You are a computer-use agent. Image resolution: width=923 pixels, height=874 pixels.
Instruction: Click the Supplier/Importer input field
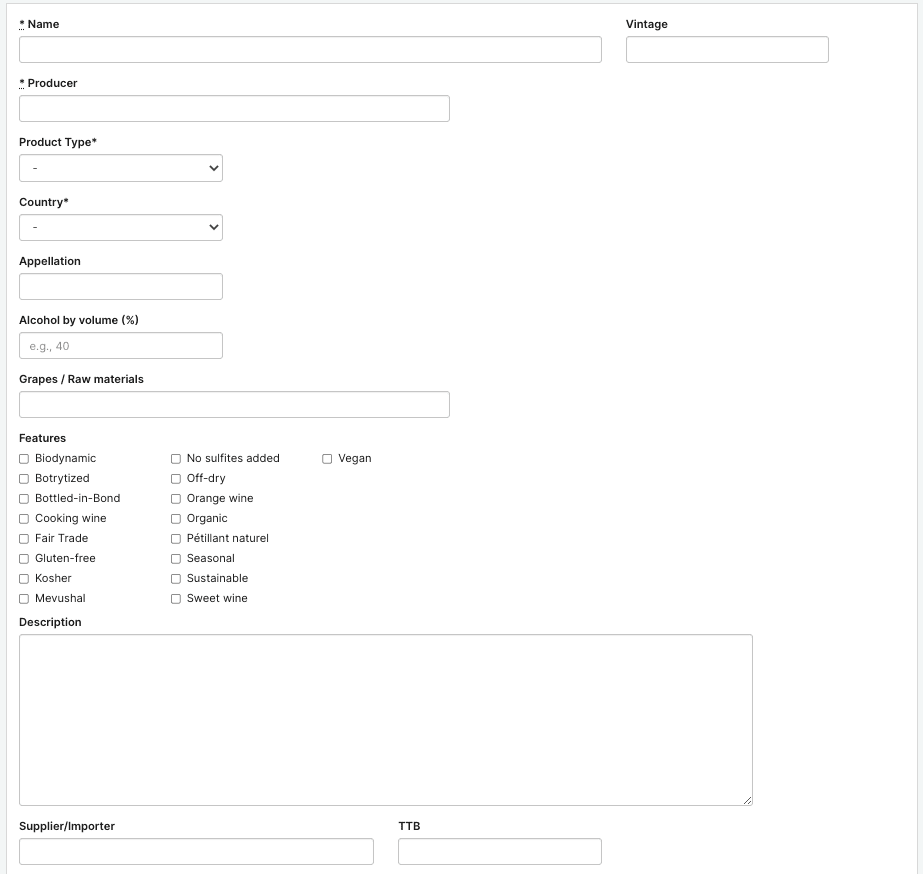coord(196,852)
